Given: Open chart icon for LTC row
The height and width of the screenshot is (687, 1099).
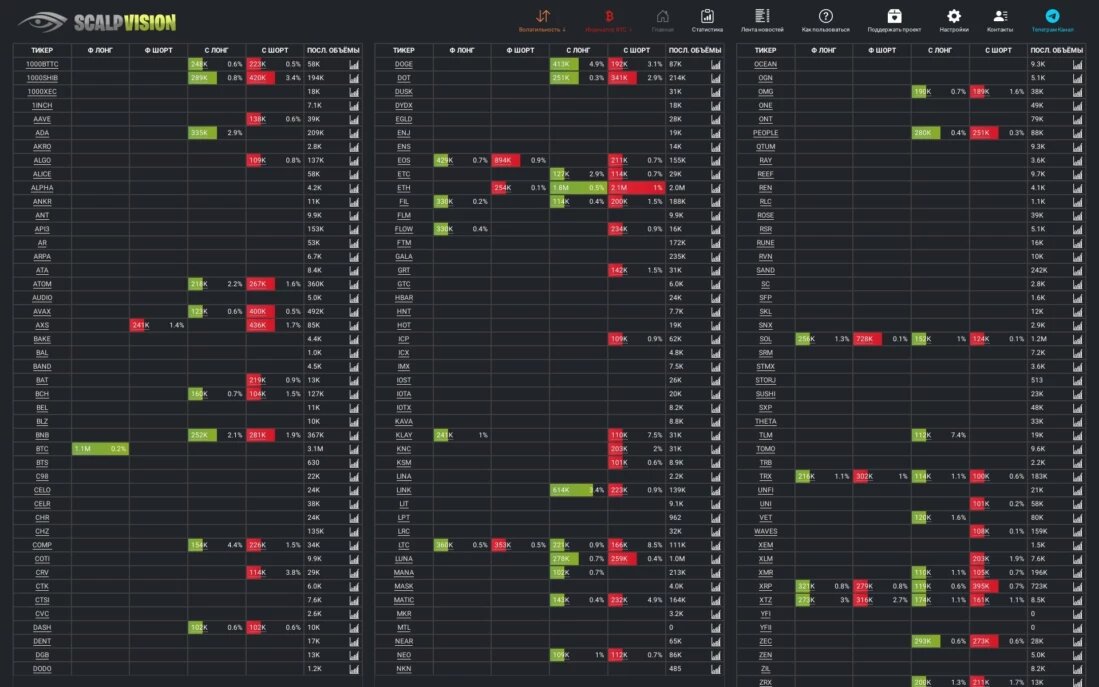Looking at the screenshot, I should coord(716,545).
